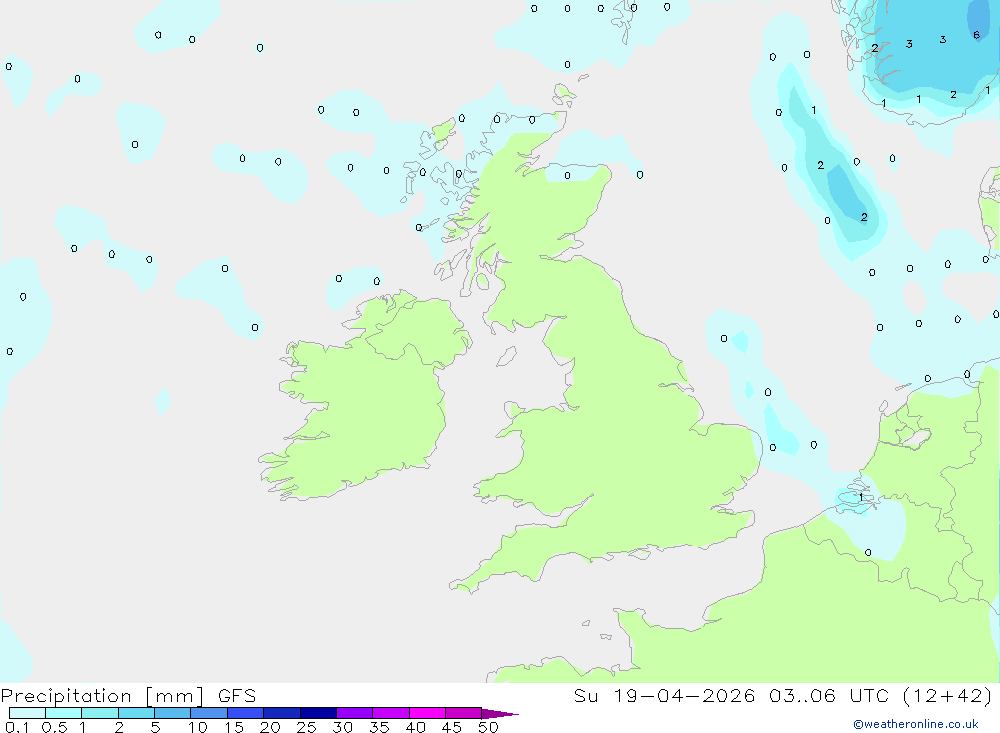Click the 0.5–1 mm legend color swatch
Image resolution: width=1000 pixels, height=733 pixels.
click(64, 713)
